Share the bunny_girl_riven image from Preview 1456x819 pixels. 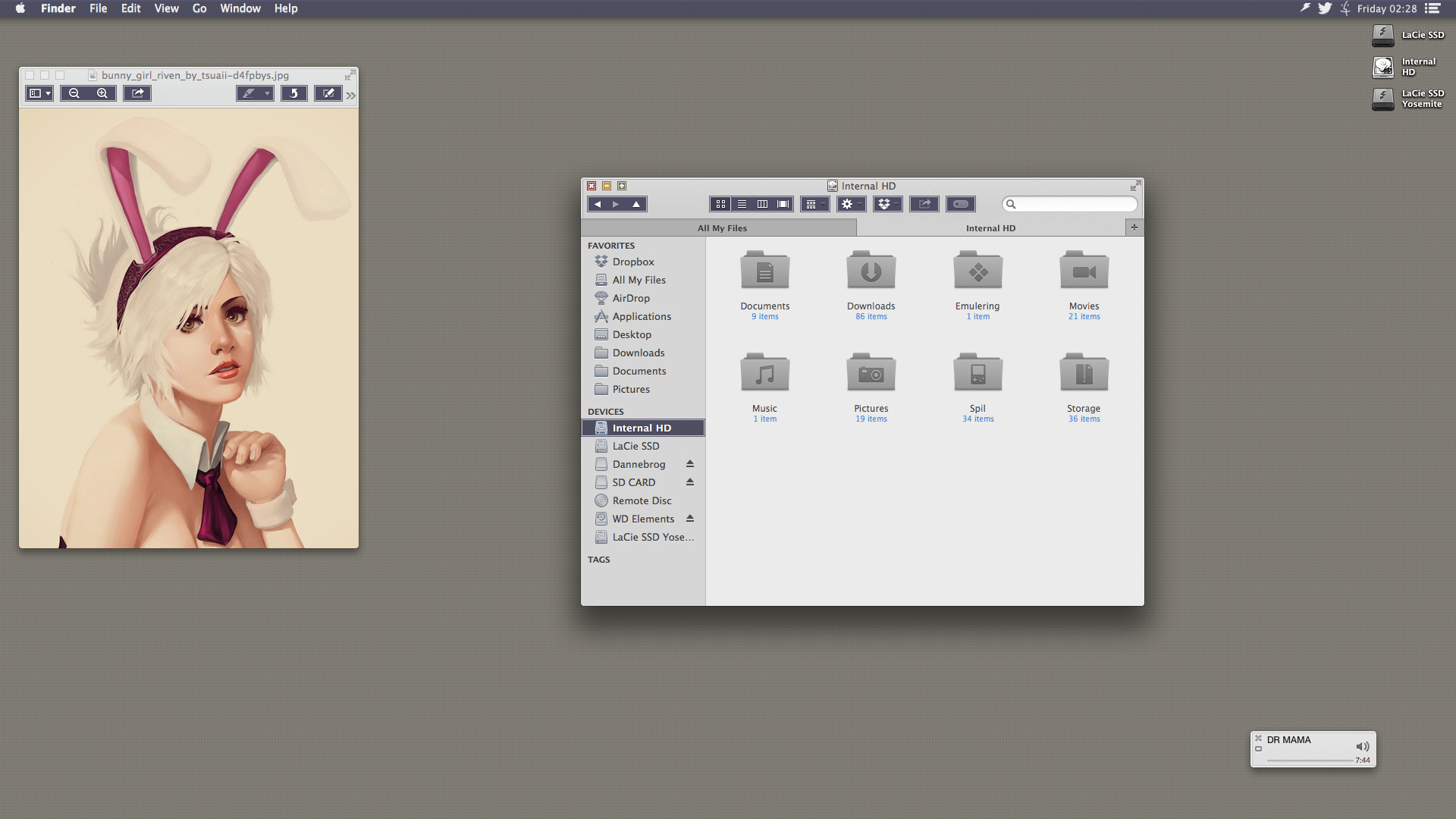(x=137, y=93)
